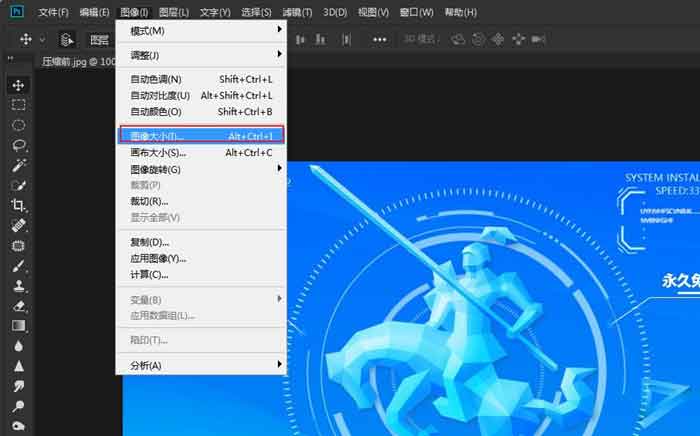Image resolution: width=700 pixels, height=436 pixels.
Task: Open the 滤镜(T) menu
Action: coord(297,12)
